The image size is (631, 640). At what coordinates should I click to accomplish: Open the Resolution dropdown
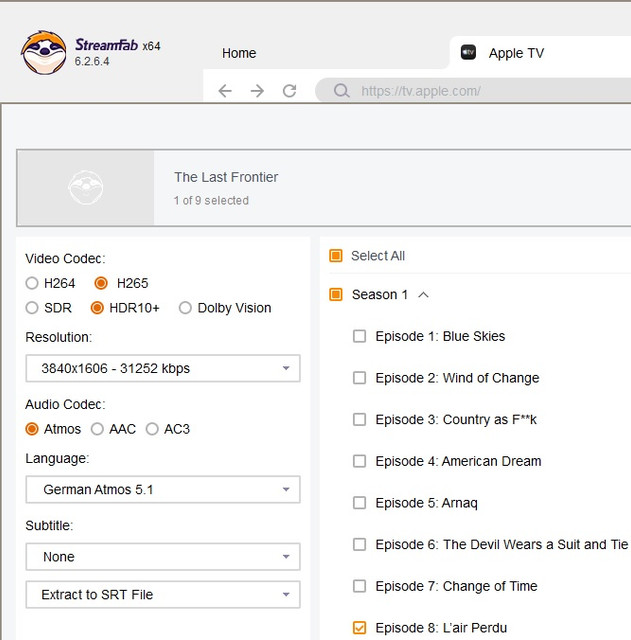tap(162, 368)
